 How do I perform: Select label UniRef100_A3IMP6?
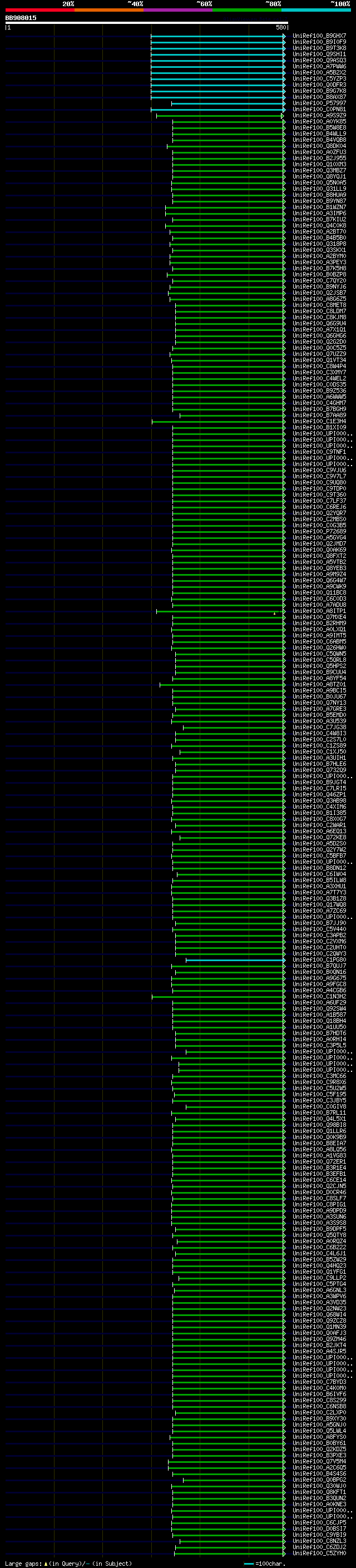click(x=319, y=214)
